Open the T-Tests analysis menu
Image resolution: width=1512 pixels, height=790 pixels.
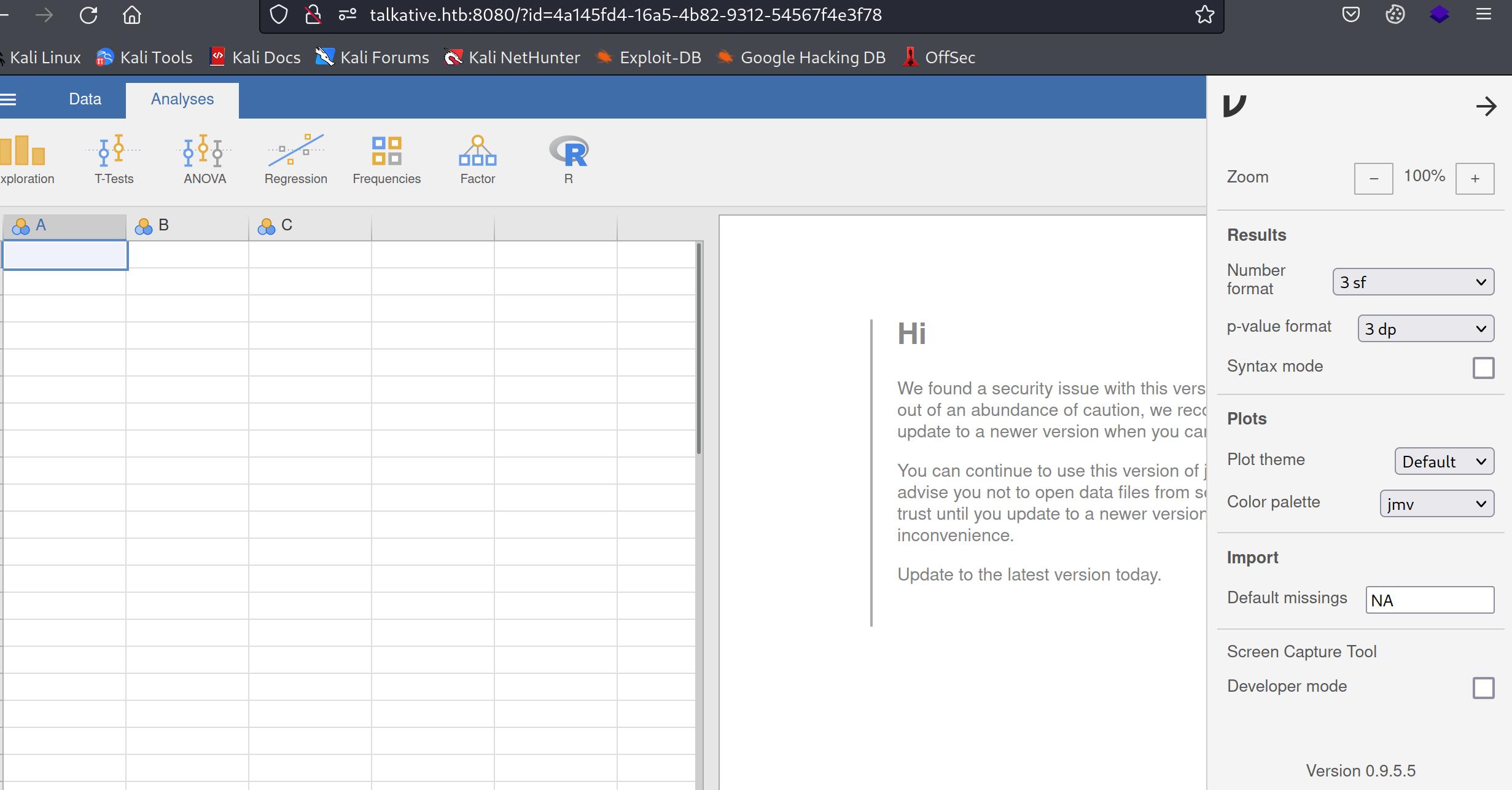[114, 159]
